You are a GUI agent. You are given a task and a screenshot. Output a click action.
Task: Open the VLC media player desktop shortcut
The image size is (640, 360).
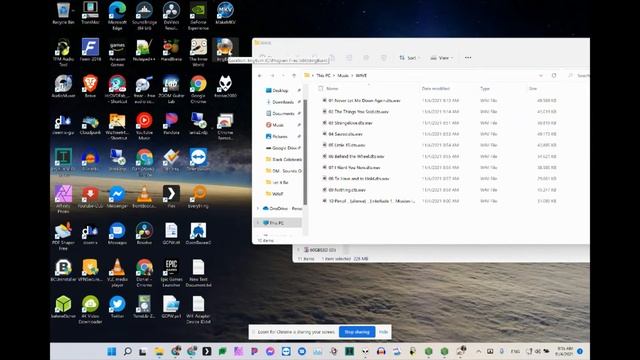pos(117,273)
